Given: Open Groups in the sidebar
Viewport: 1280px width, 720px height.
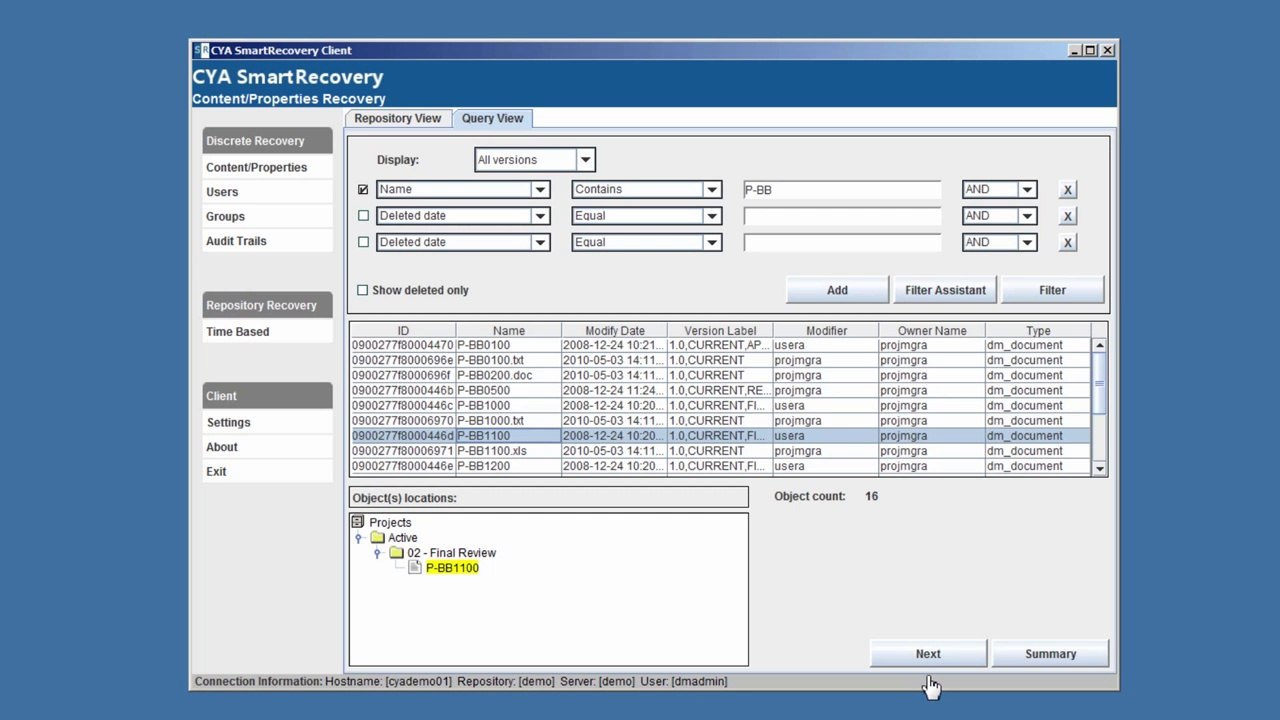Looking at the screenshot, I should (x=267, y=216).
